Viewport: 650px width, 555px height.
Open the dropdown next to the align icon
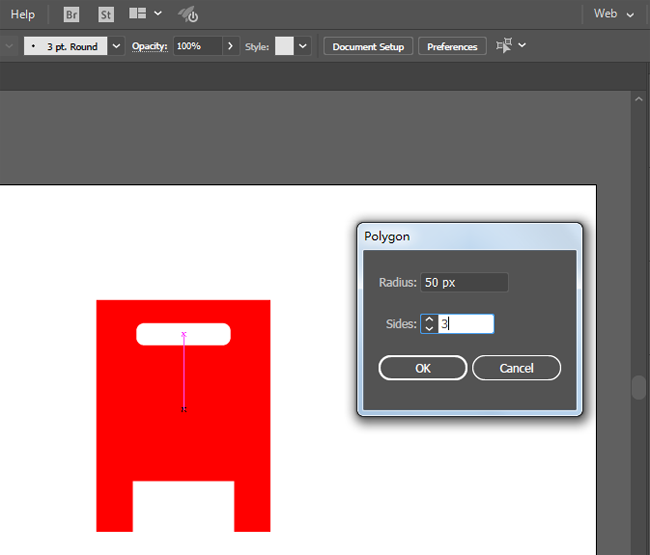(x=522, y=46)
